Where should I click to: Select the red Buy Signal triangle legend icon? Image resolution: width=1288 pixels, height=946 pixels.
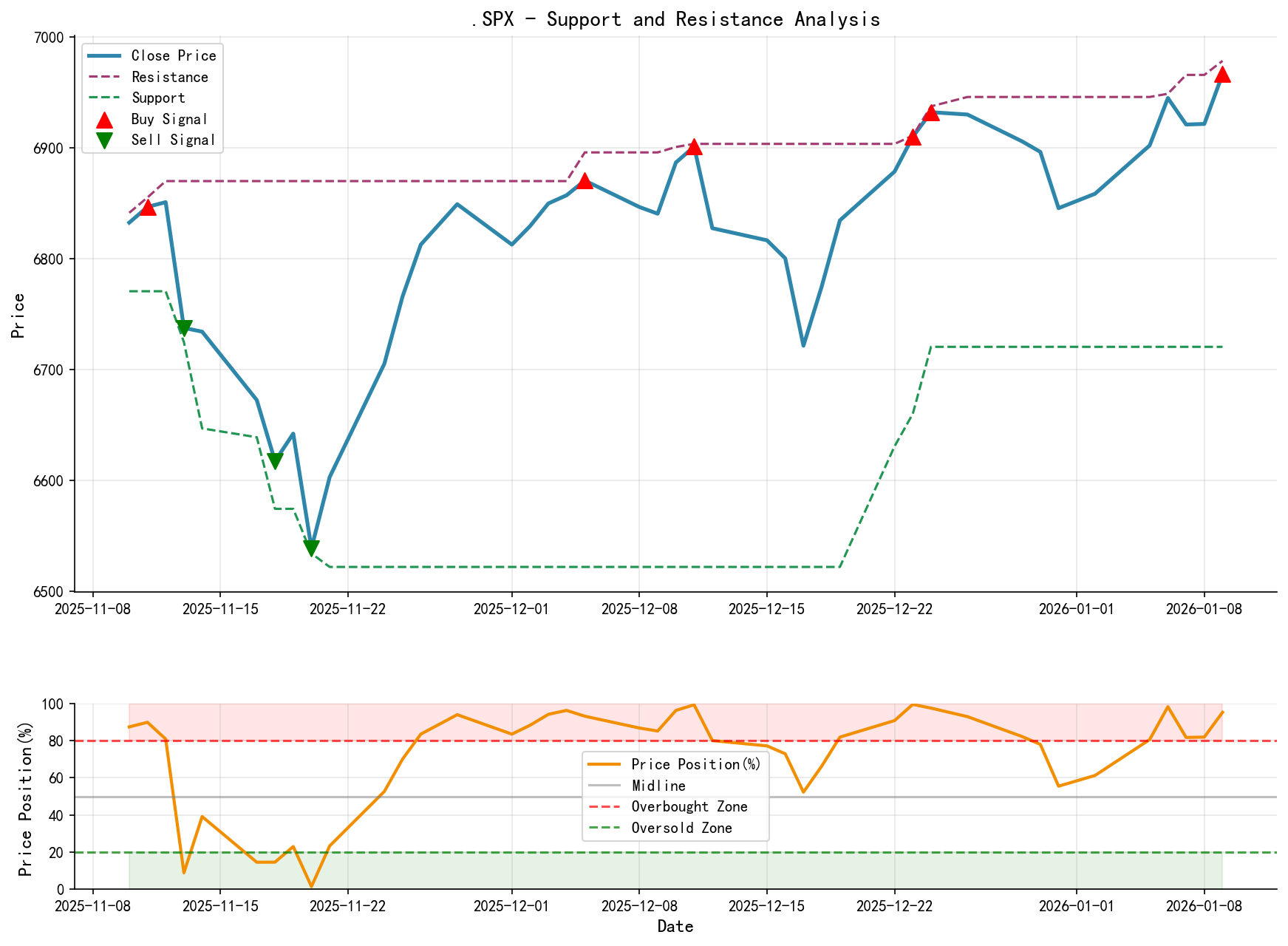coord(103,118)
